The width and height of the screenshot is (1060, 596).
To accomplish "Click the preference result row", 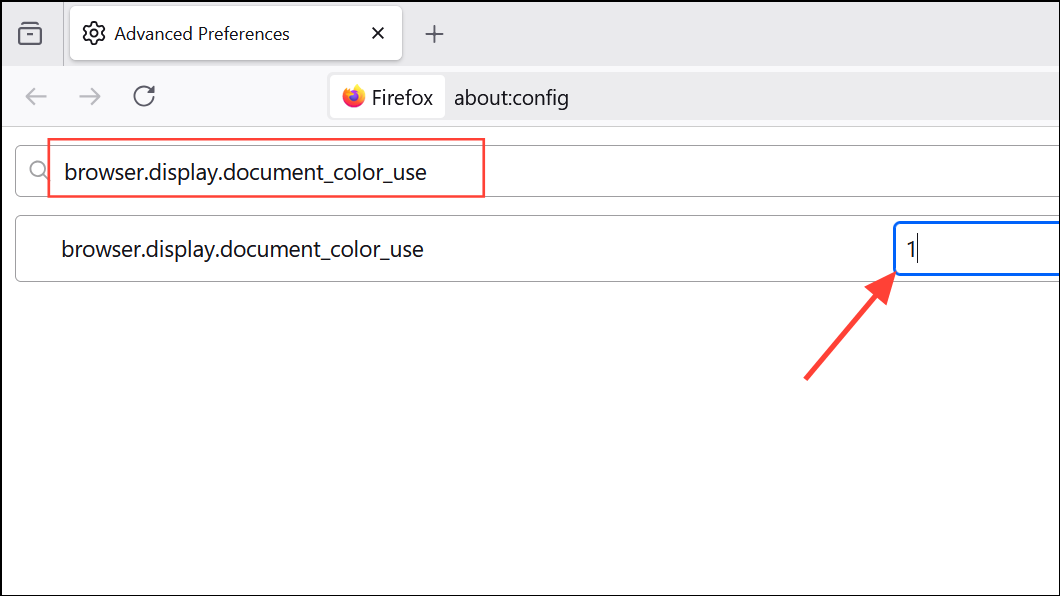I will click(450, 248).
